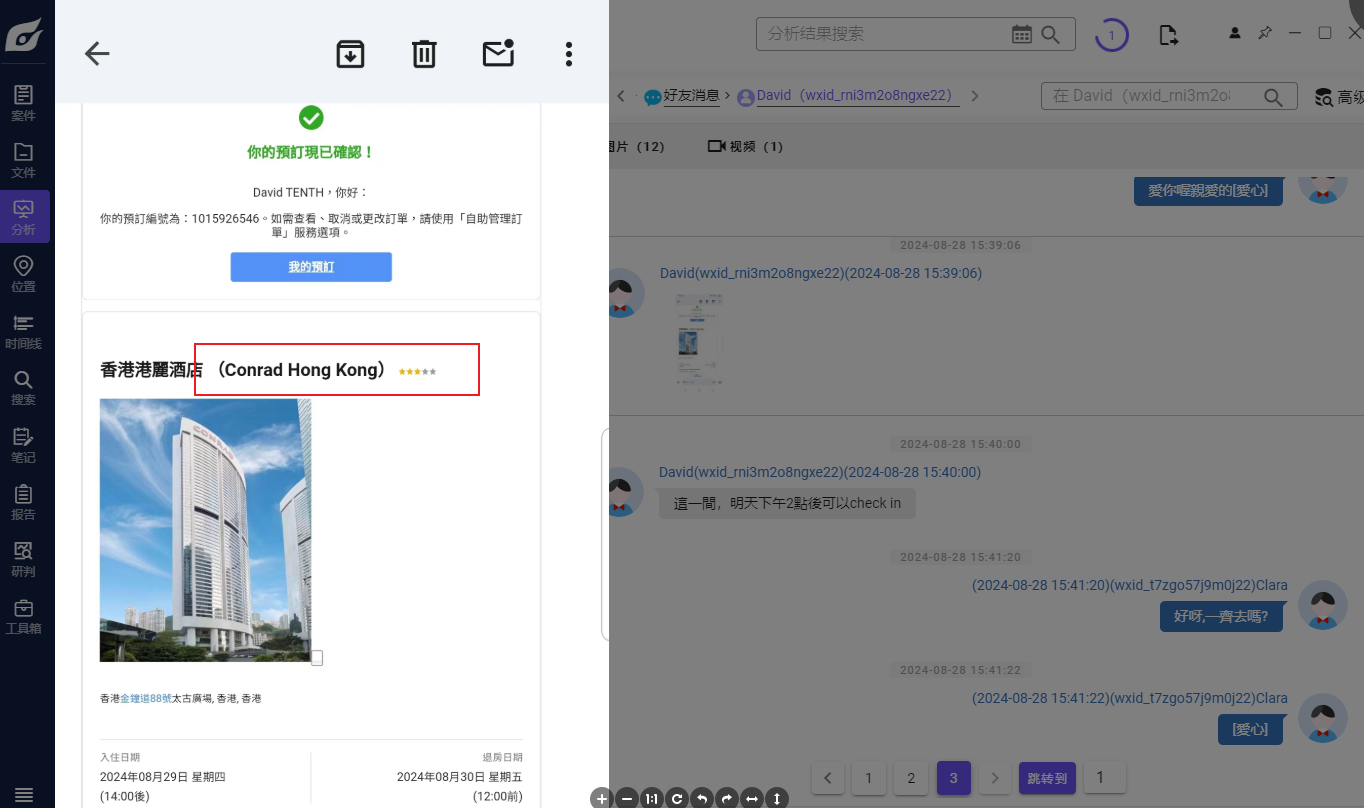The image size is (1364, 808).
Task: Open the 报告 sidebar item
Action: click(x=23, y=502)
